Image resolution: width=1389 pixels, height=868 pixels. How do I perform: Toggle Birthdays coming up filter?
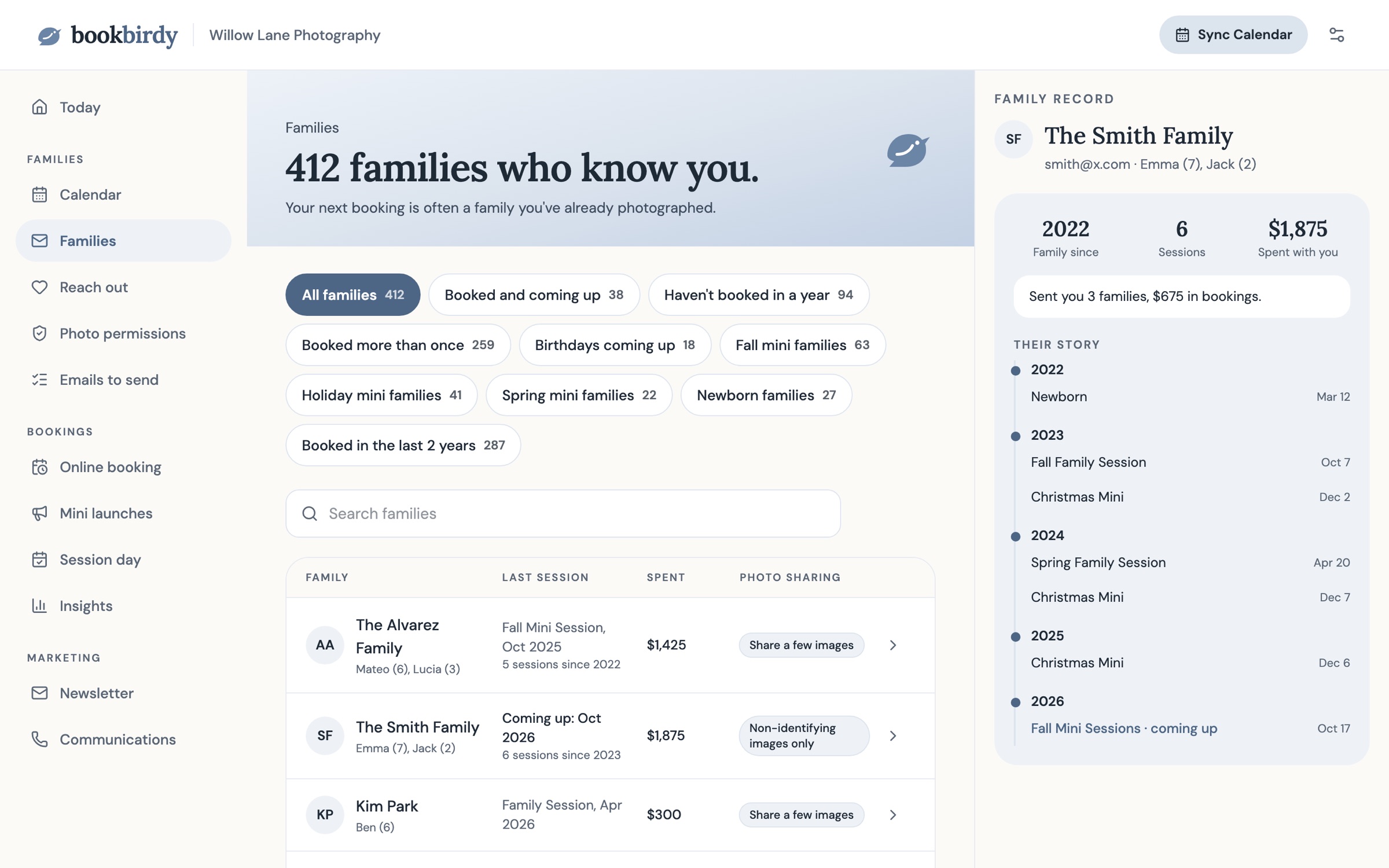click(615, 345)
